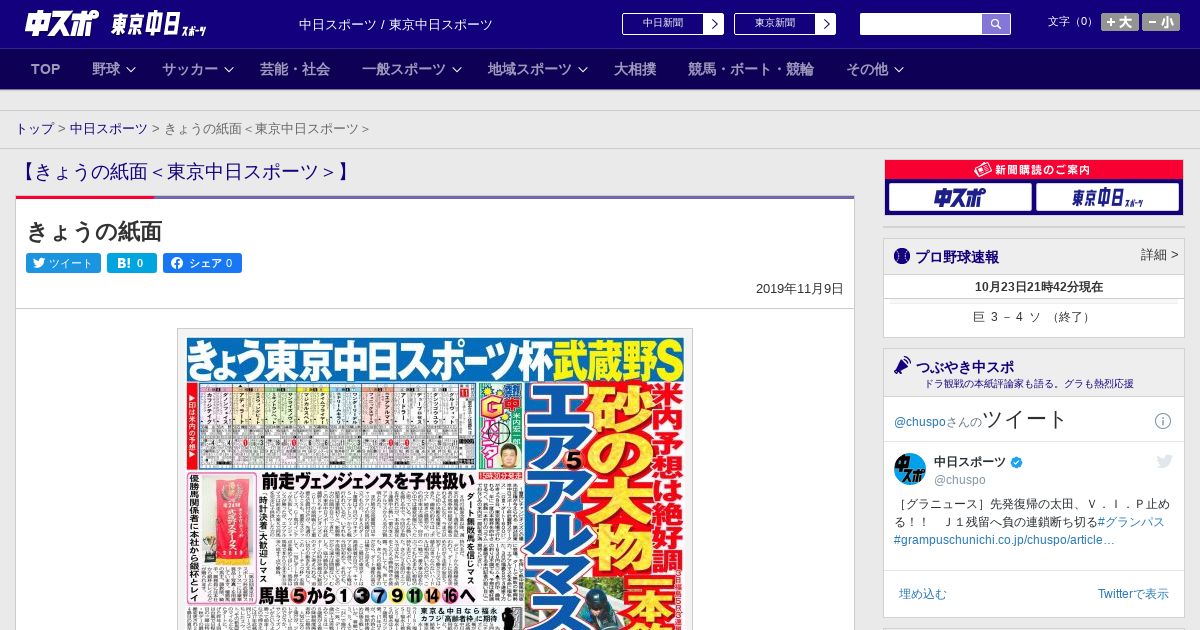Click the search magnifier button
This screenshot has height=630, width=1200.
(996, 24)
